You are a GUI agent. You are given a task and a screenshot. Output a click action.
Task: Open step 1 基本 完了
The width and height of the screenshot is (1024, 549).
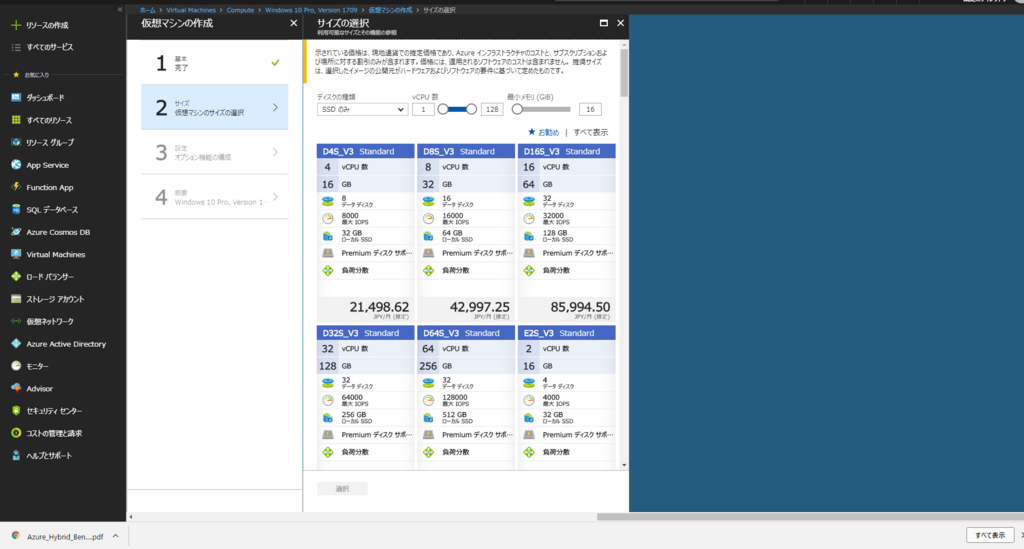(215, 63)
